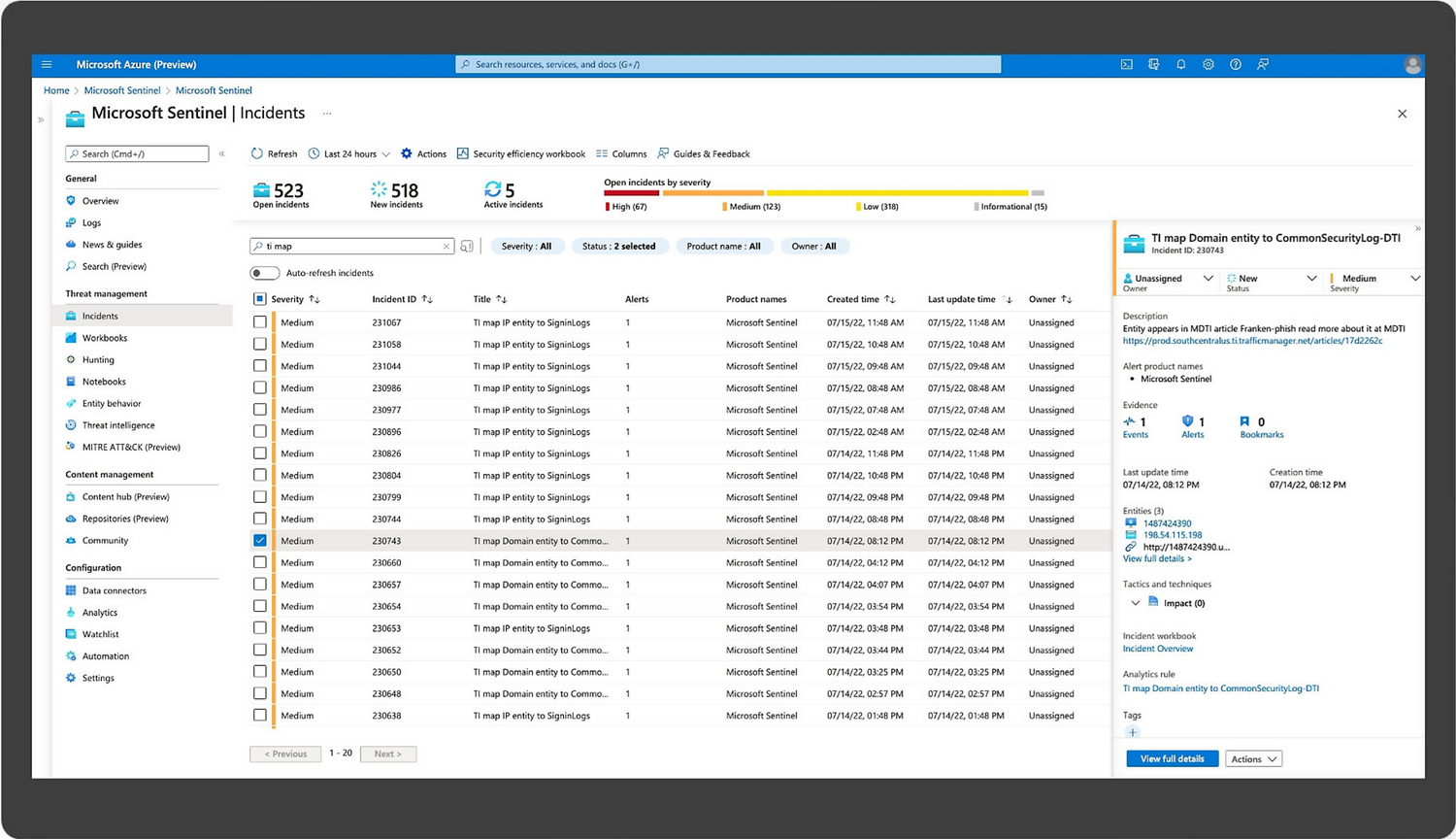Open the Incident Overview workbook link

pyautogui.click(x=1157, y=649)
